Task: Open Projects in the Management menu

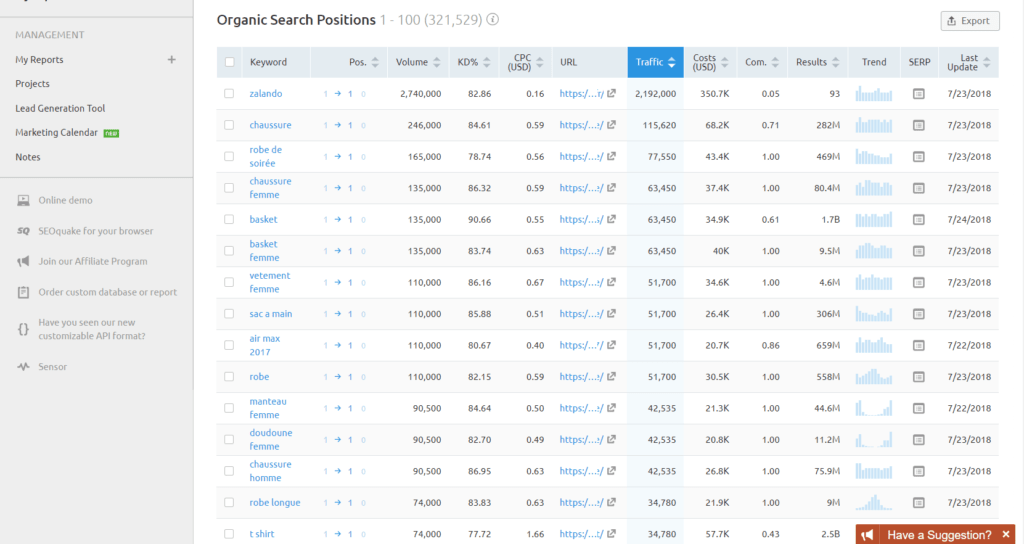Action: pos(32,84)
